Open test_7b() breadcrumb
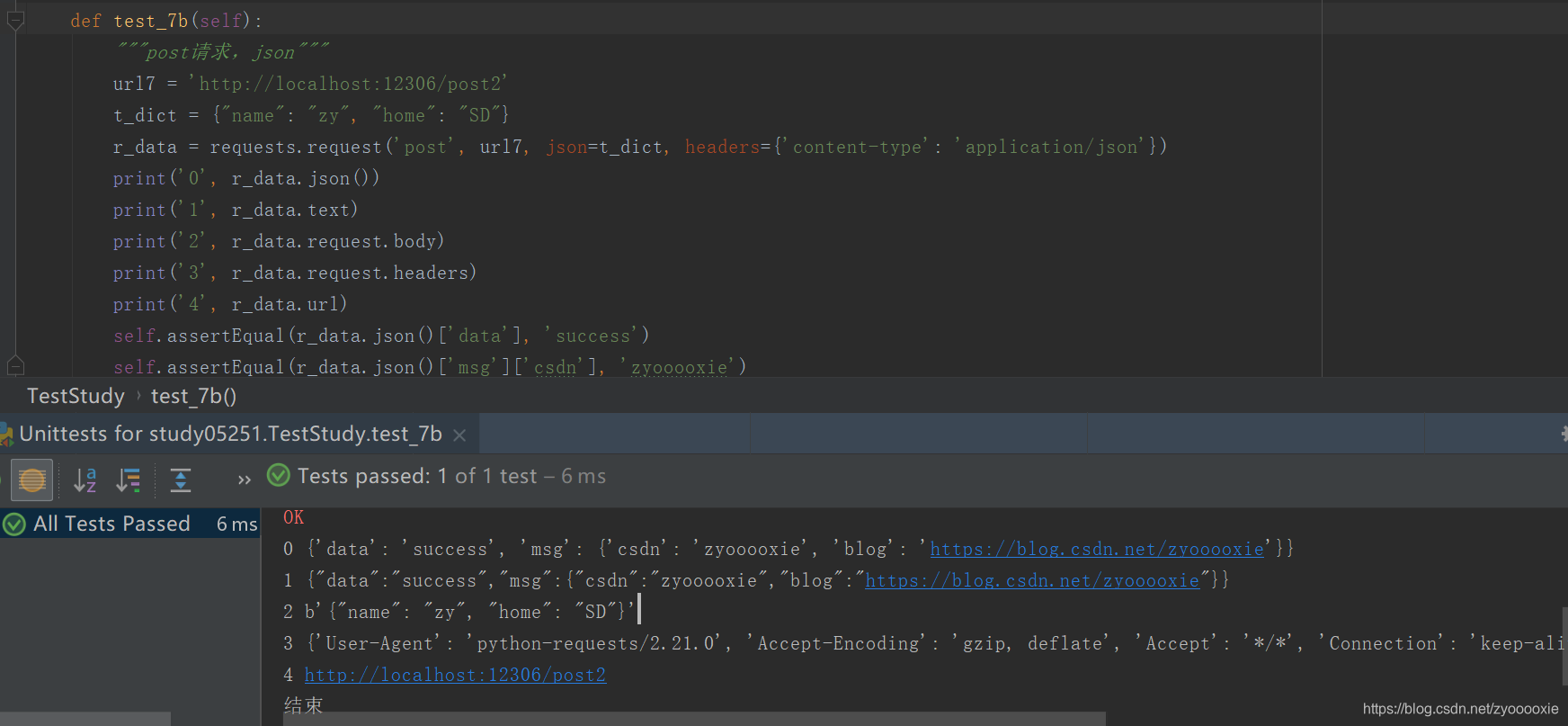1568x726 pixels. pos(193,396)
